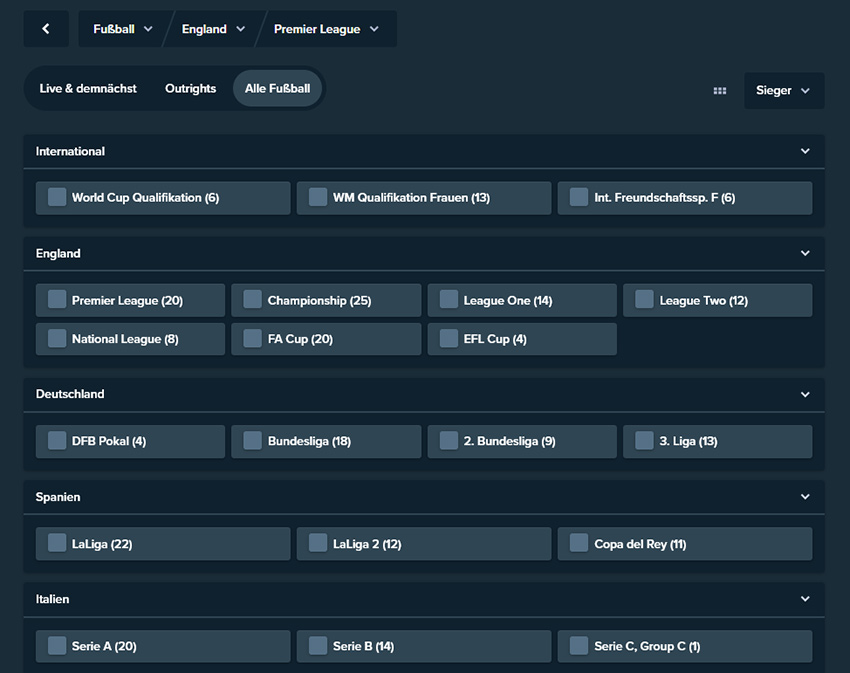
Task: Open the Sieger market dropdown
Action: (x=784, y=91)
